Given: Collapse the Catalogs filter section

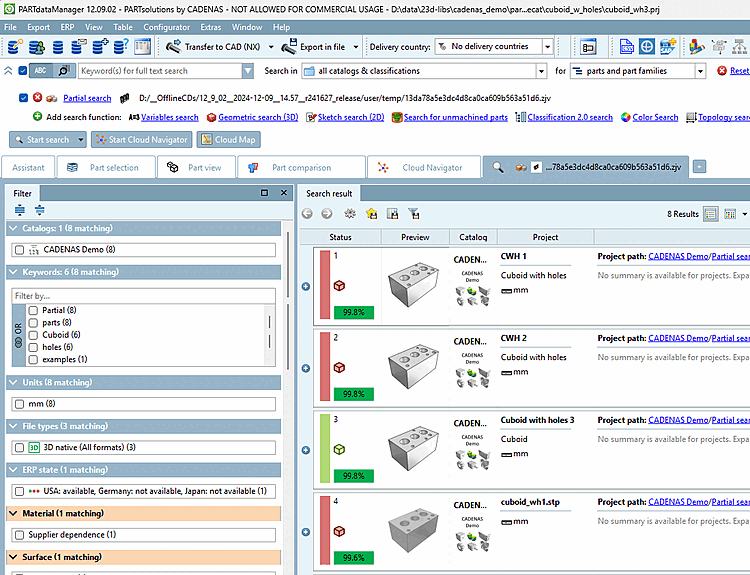Looking at the screenshot, I should tap(13, 228).
